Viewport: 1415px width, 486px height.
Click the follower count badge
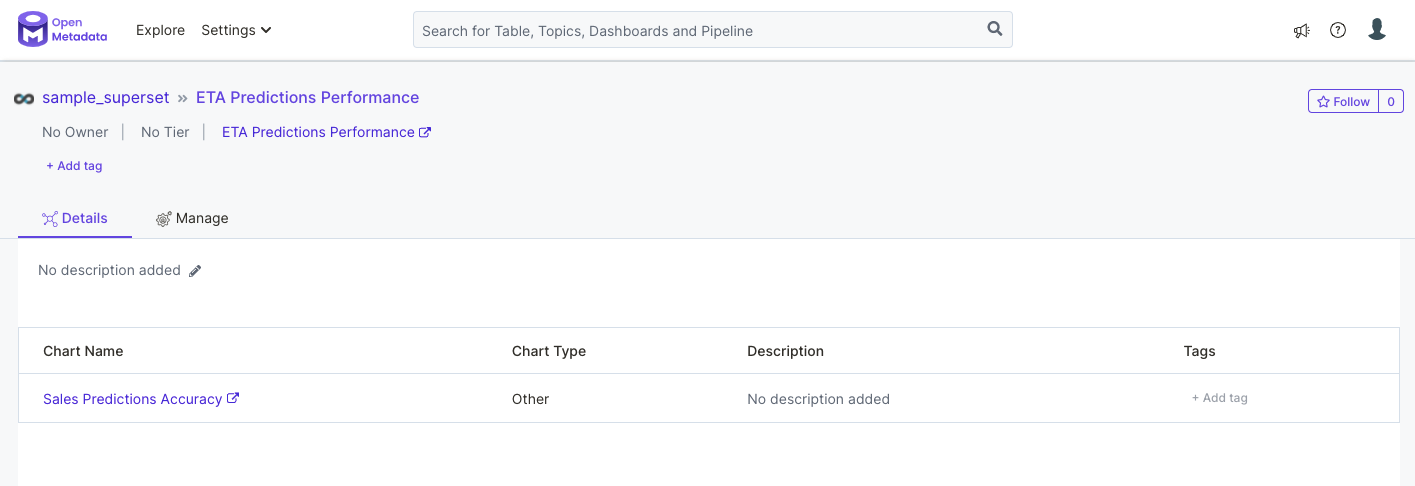1390,101
